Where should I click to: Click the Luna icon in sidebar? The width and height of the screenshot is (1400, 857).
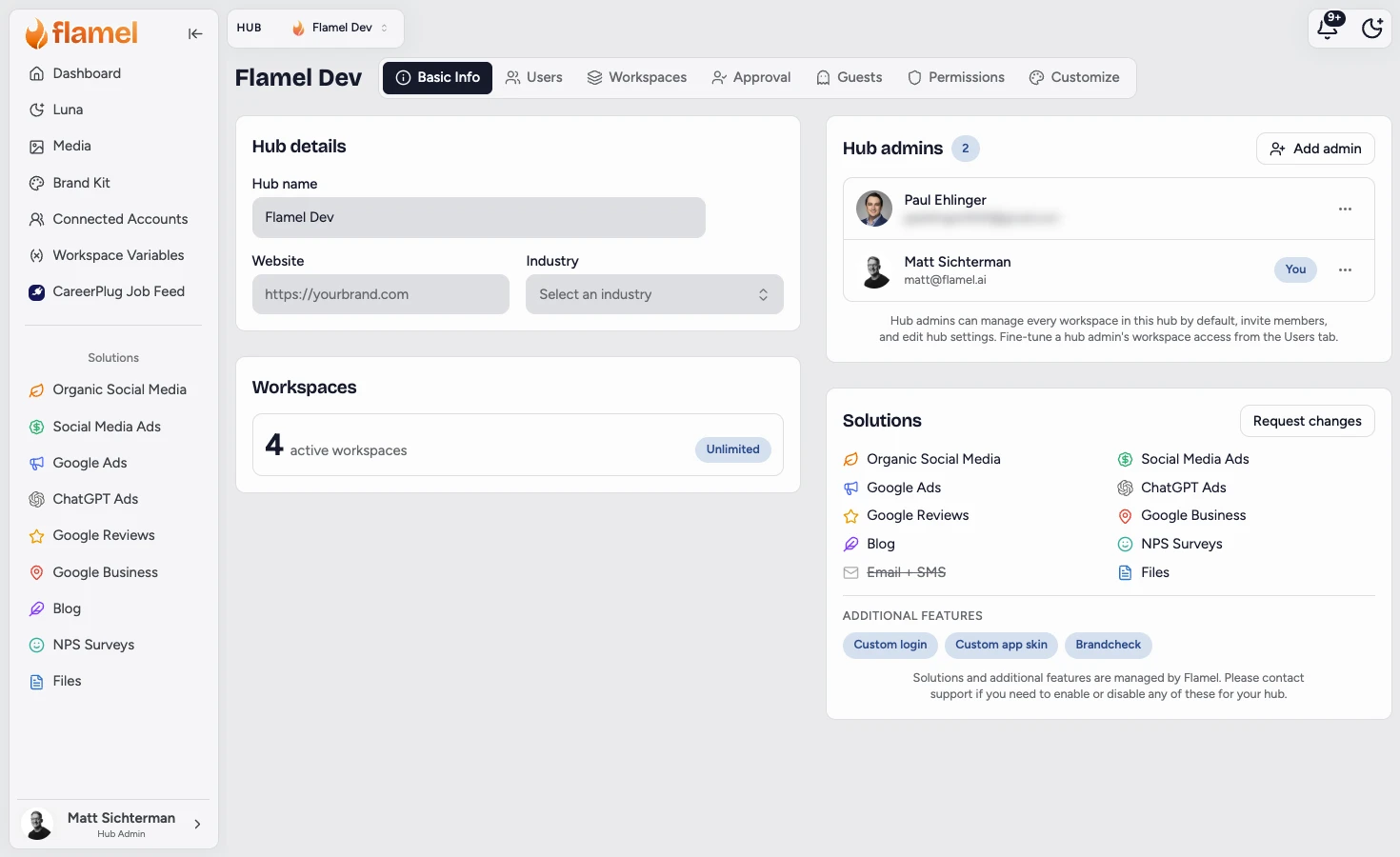(x=36, y=110)
